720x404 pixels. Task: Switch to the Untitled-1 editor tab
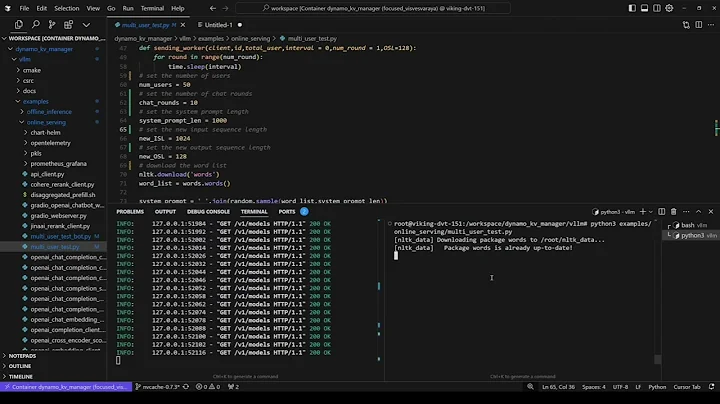click(218, 25)
